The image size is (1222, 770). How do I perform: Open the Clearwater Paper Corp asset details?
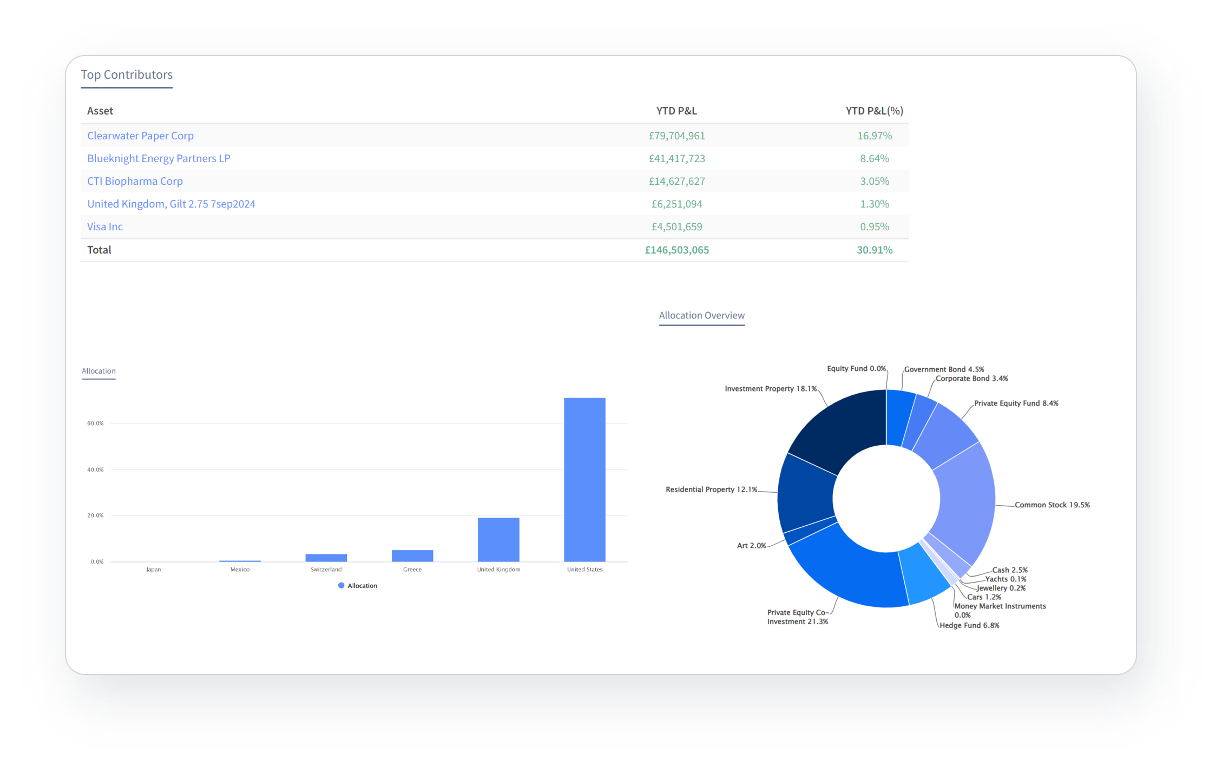tap(140, 135)
